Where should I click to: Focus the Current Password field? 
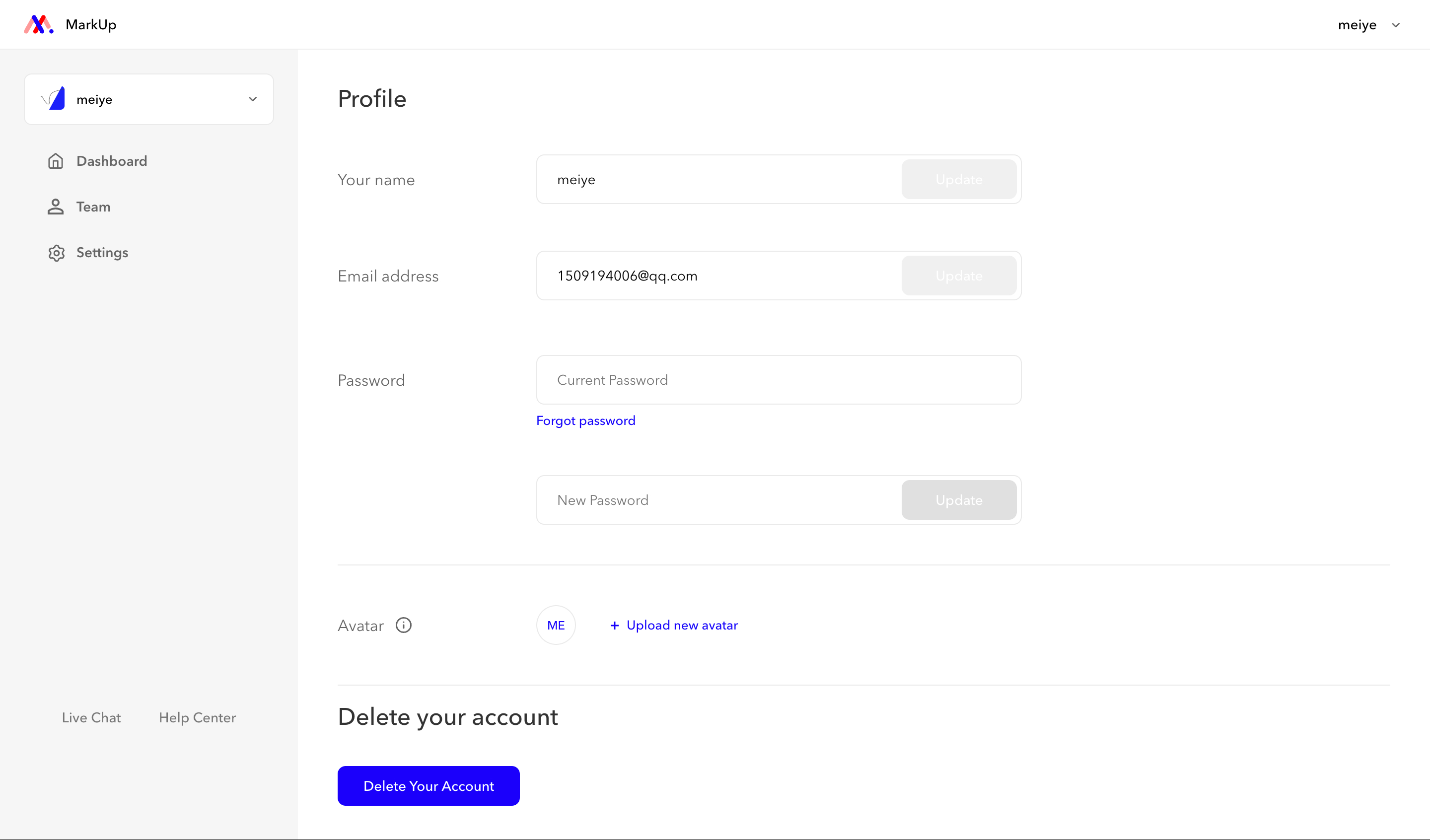click(x=779, y=380)
